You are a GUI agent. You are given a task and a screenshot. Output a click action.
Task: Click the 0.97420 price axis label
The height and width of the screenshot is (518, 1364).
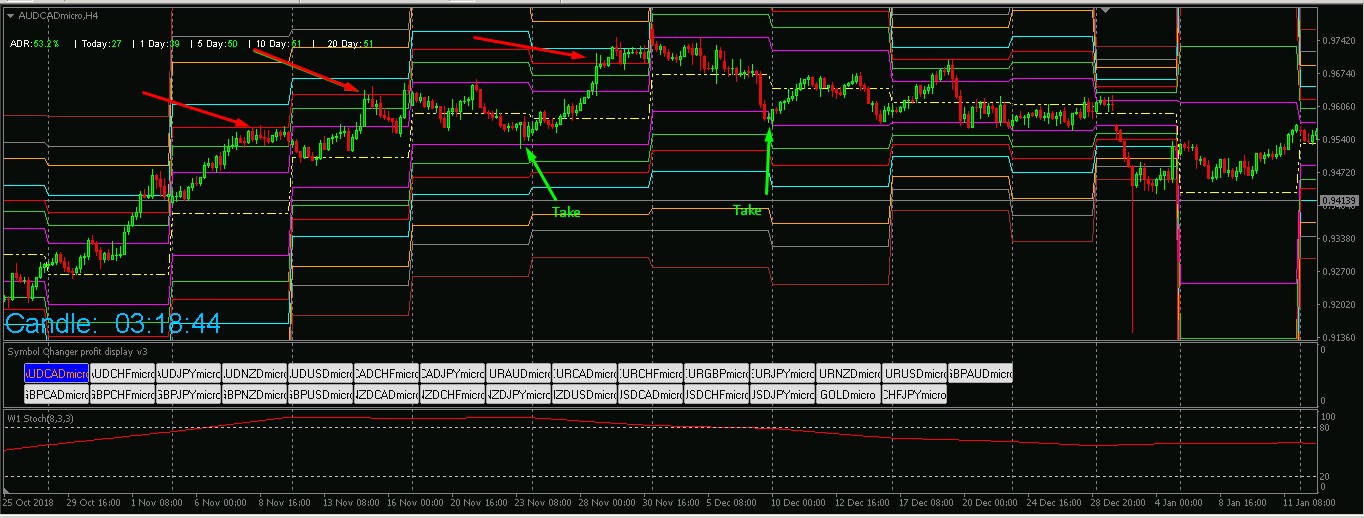pyautogui.click(x=1338, y=41)
